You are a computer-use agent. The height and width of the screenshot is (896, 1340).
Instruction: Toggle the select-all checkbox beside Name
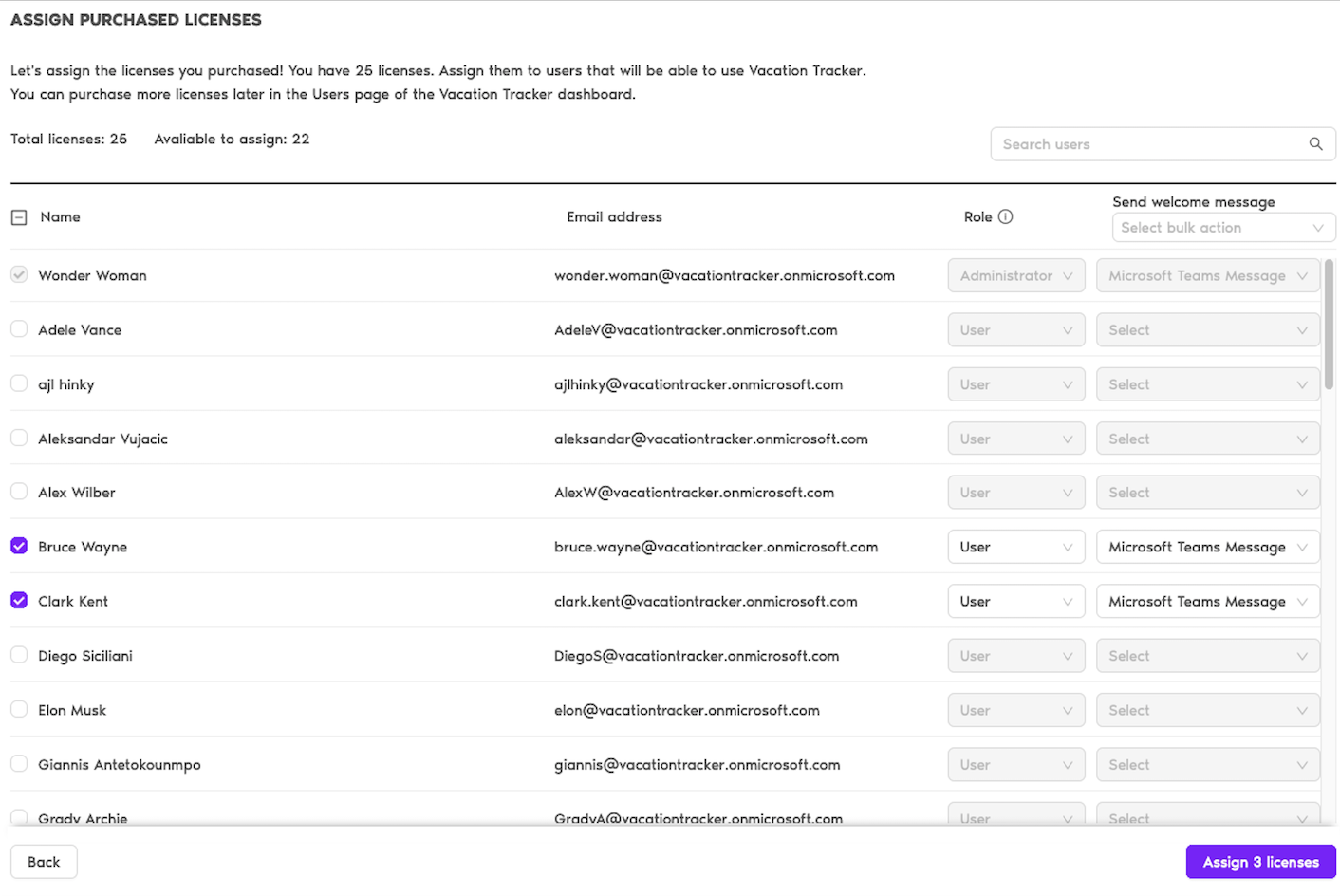coord(19,217)
